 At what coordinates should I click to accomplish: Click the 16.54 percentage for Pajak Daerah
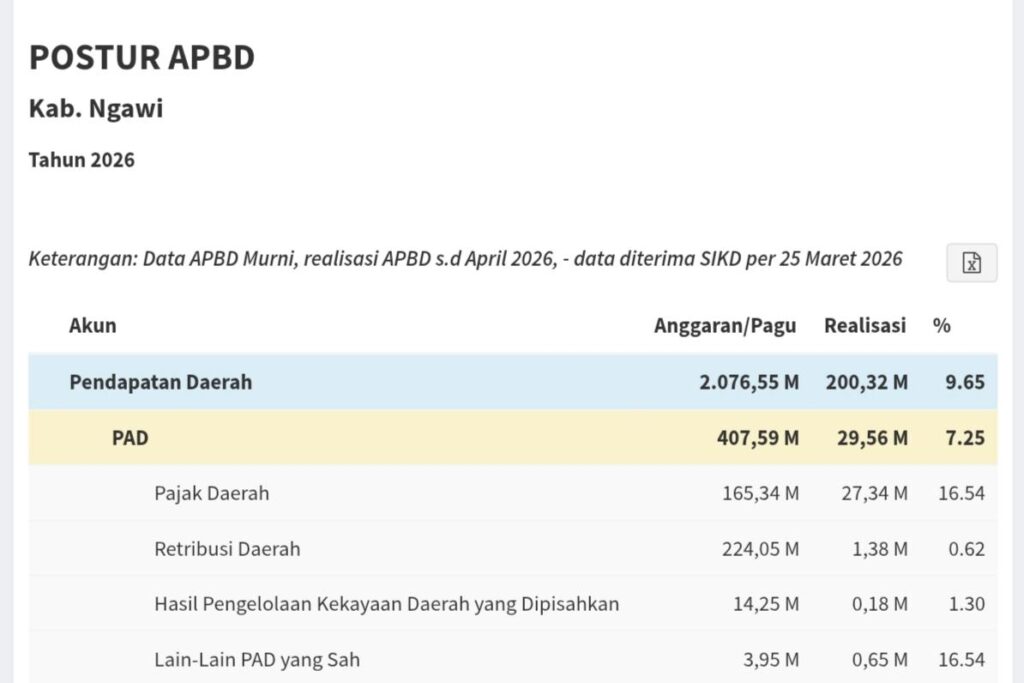[961, 493]
